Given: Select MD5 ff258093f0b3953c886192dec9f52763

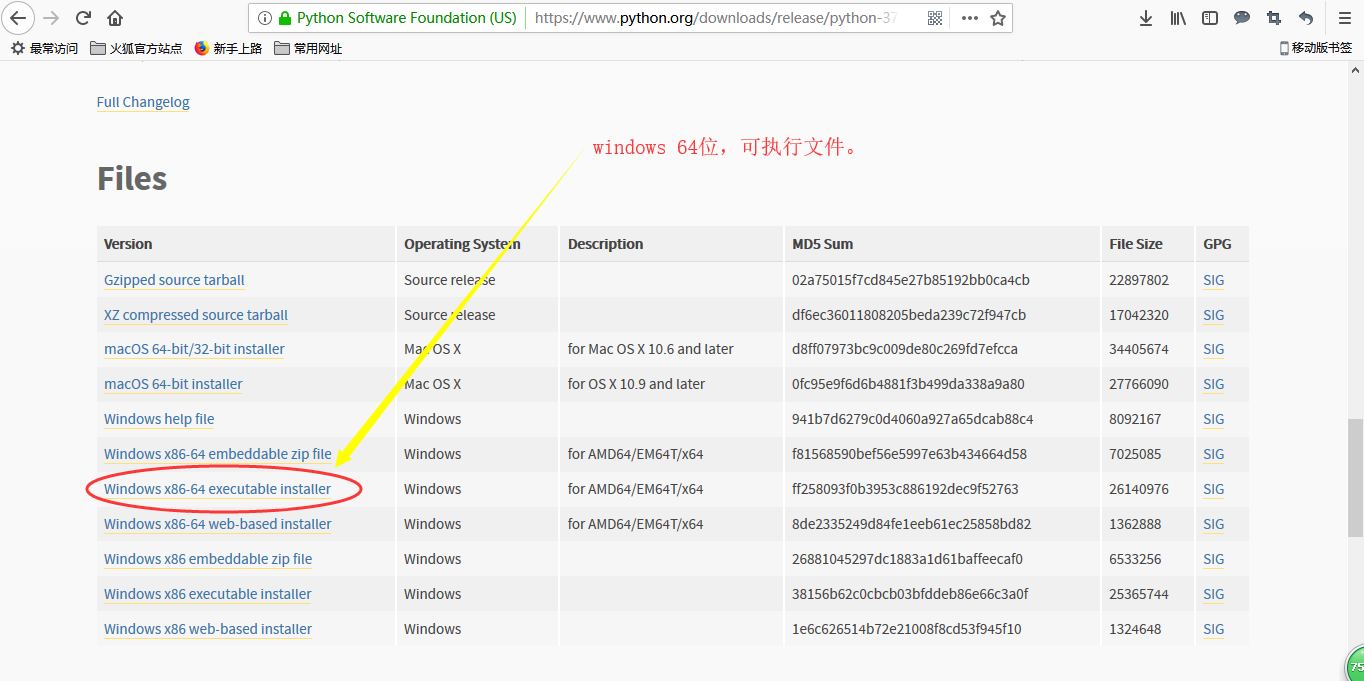Looking at the screenshot, I should [905, 489].
